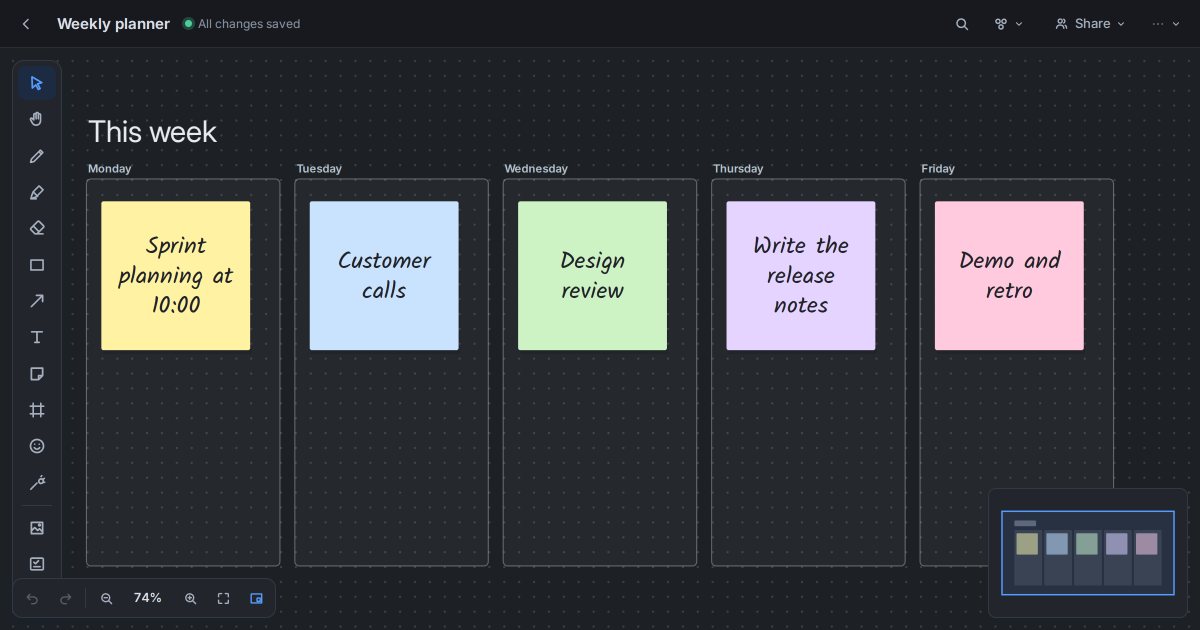The height and width of the screenshot is (630, 1200).
Task: Pick the sticky note tool
Action: [37, 374]
